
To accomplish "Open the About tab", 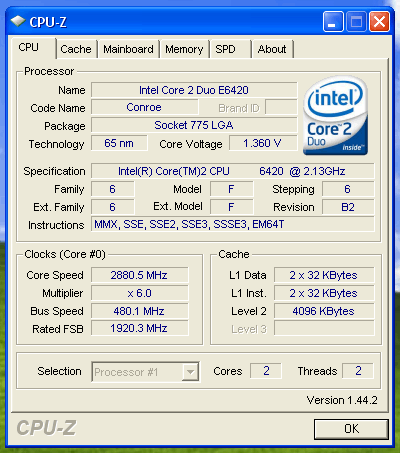I will coord(272,49).
